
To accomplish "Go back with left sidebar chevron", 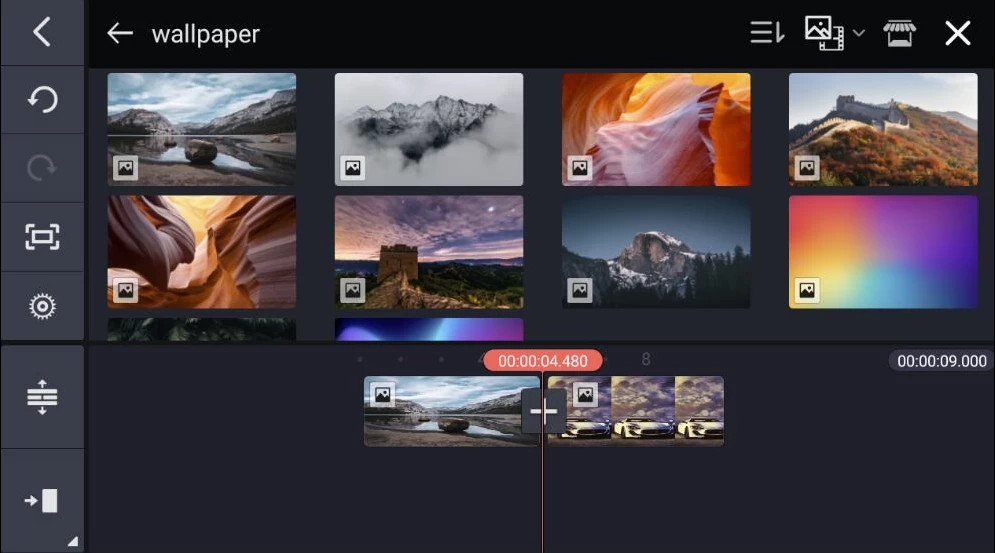I will [x=42, y=32].
